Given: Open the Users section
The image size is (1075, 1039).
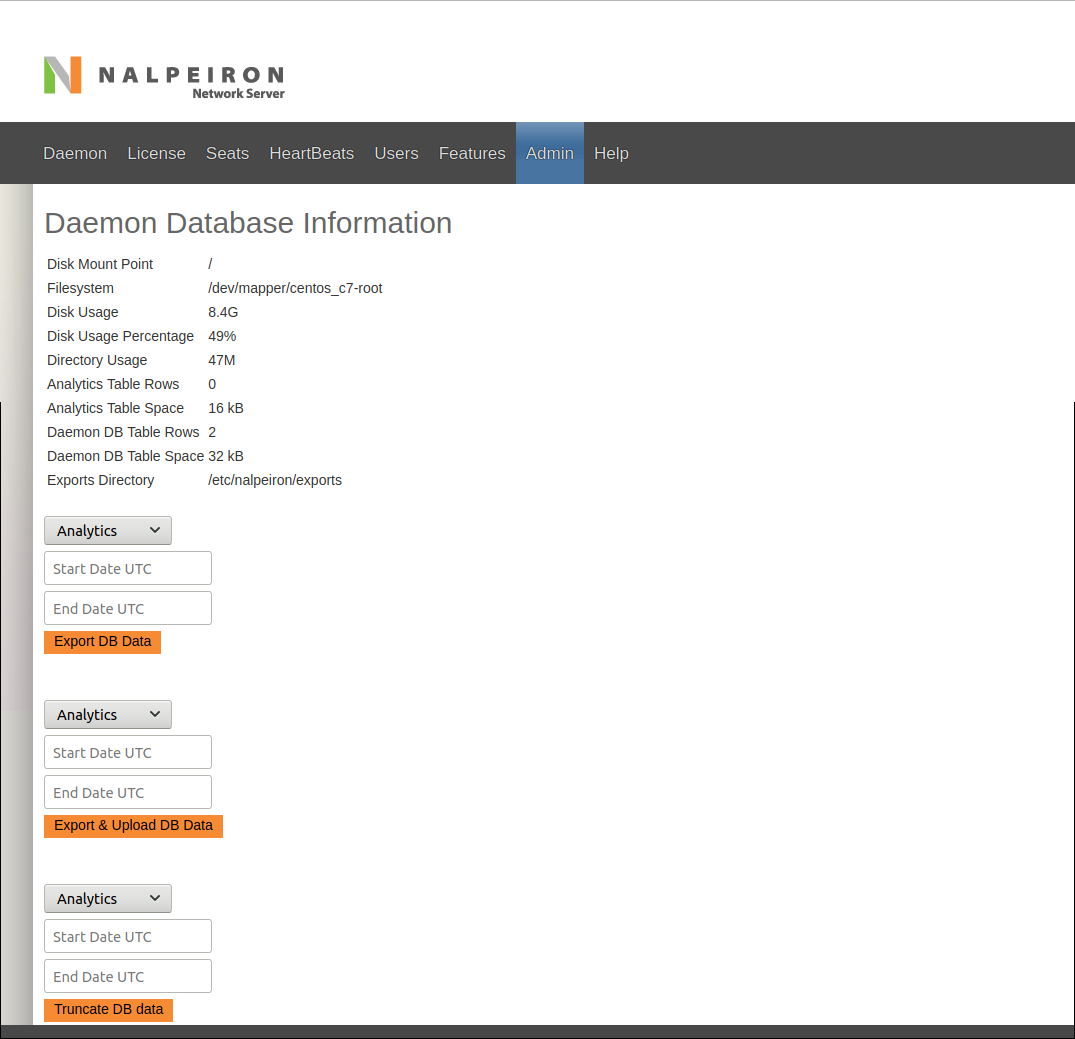Looking at the screenshot, I should pos(396,153).
